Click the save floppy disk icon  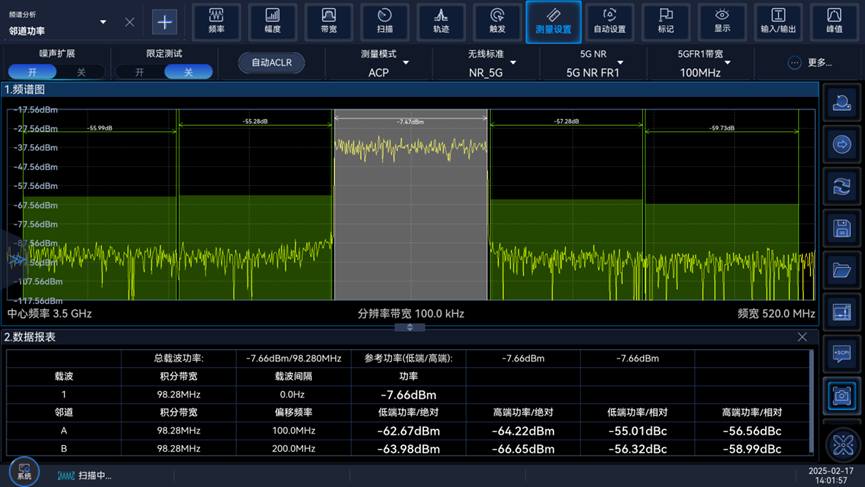[842, 229]
